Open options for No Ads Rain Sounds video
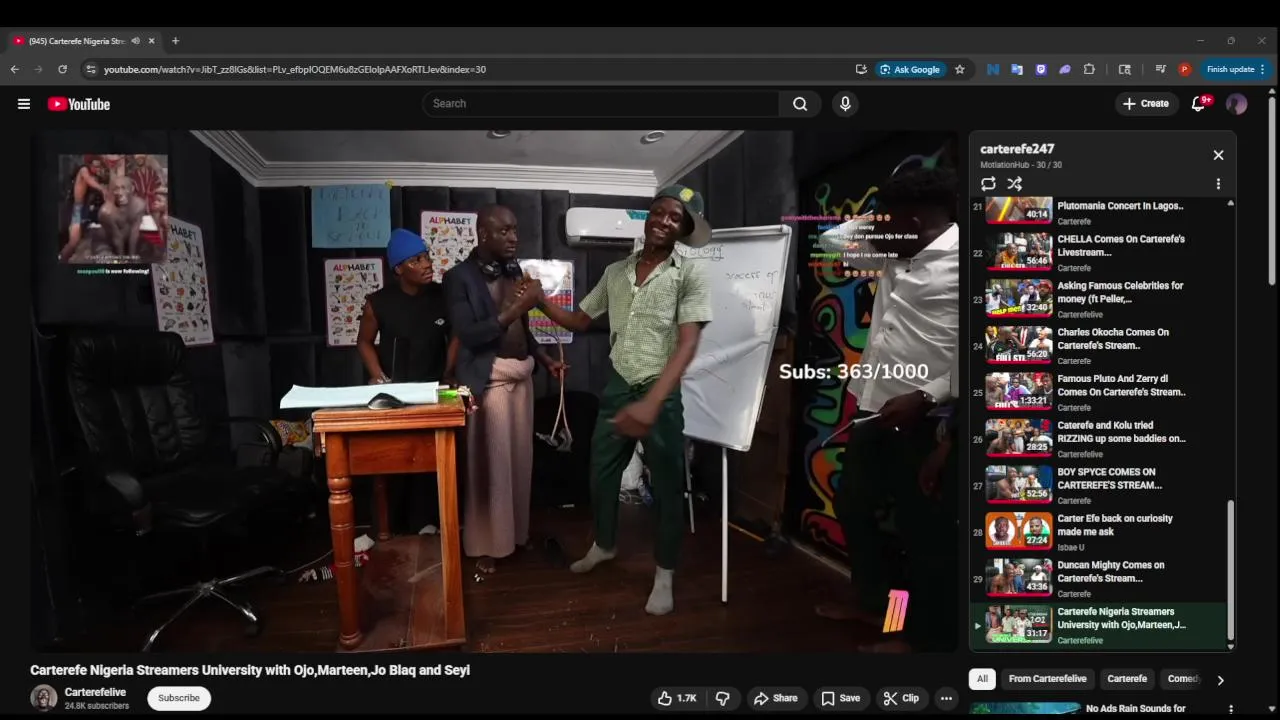 [x=1231, y=709]
